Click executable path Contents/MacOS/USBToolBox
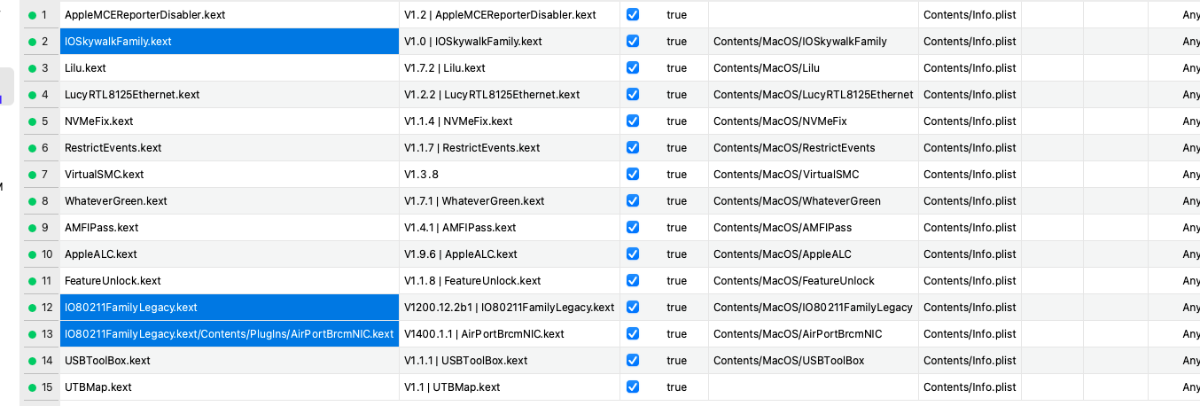Viewport: 1200px width, 406px height. pos(813,360)
